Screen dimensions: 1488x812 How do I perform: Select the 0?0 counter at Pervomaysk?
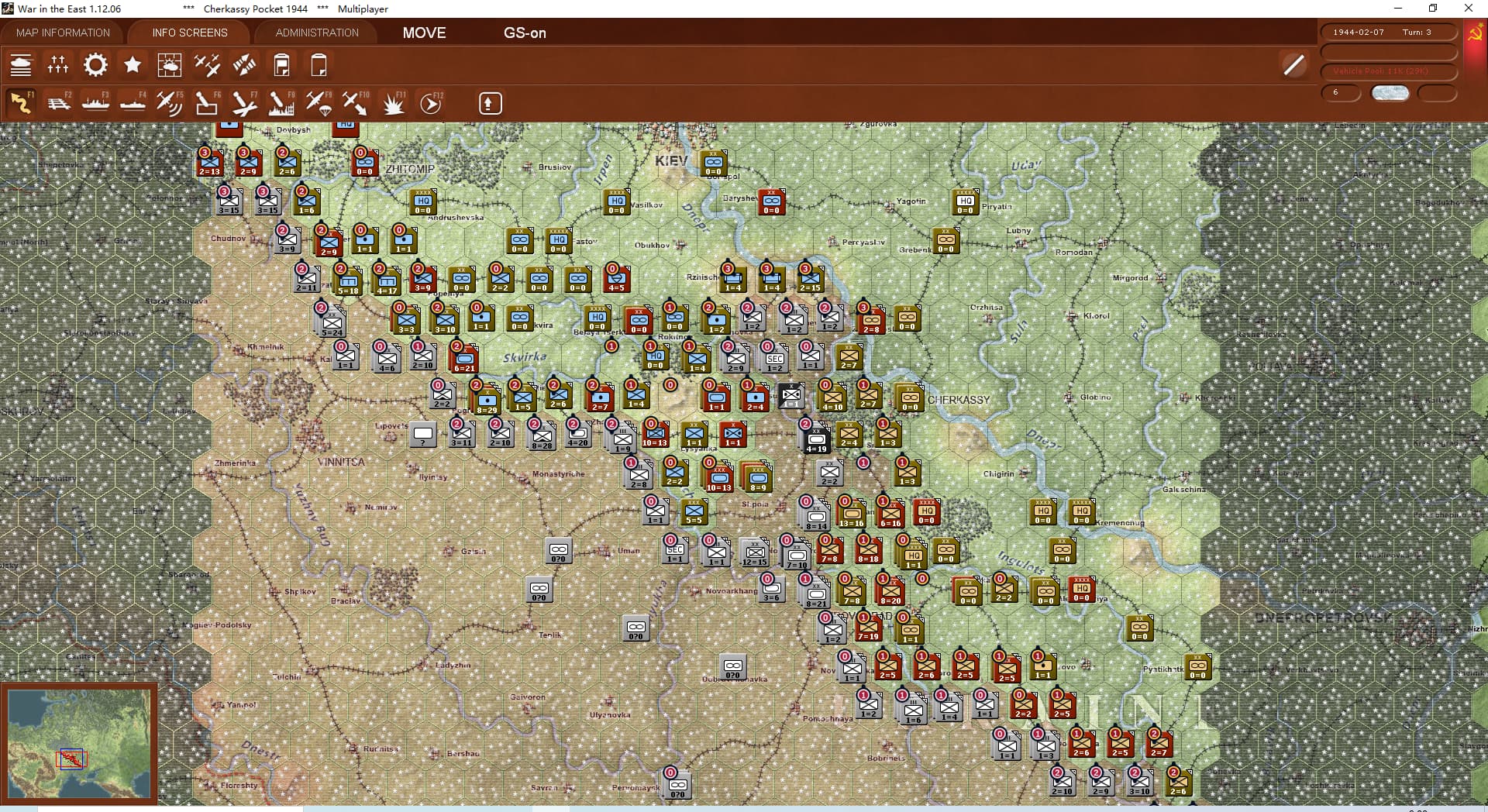coord(677,785)
